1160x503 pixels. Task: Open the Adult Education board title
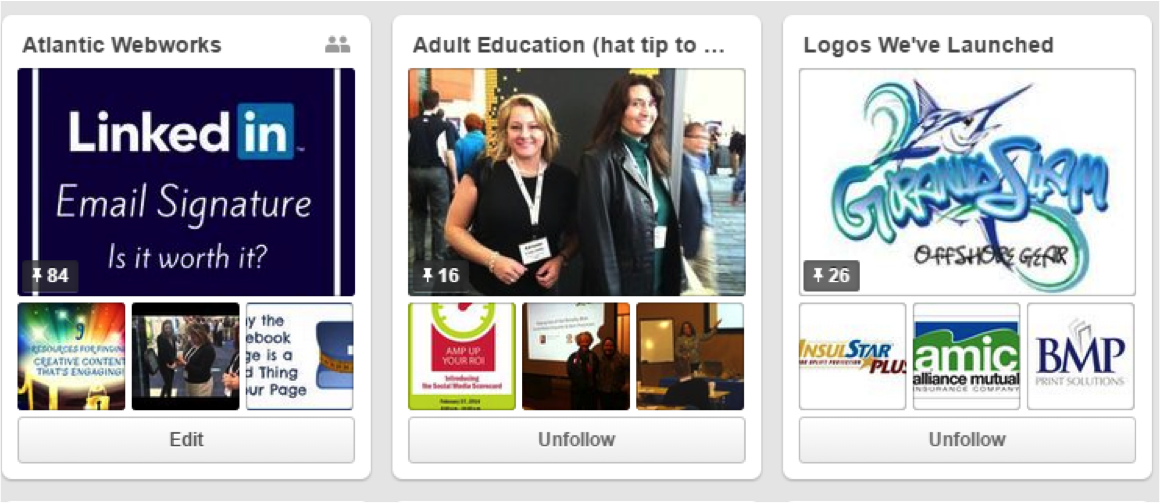(x=567, y=45)
